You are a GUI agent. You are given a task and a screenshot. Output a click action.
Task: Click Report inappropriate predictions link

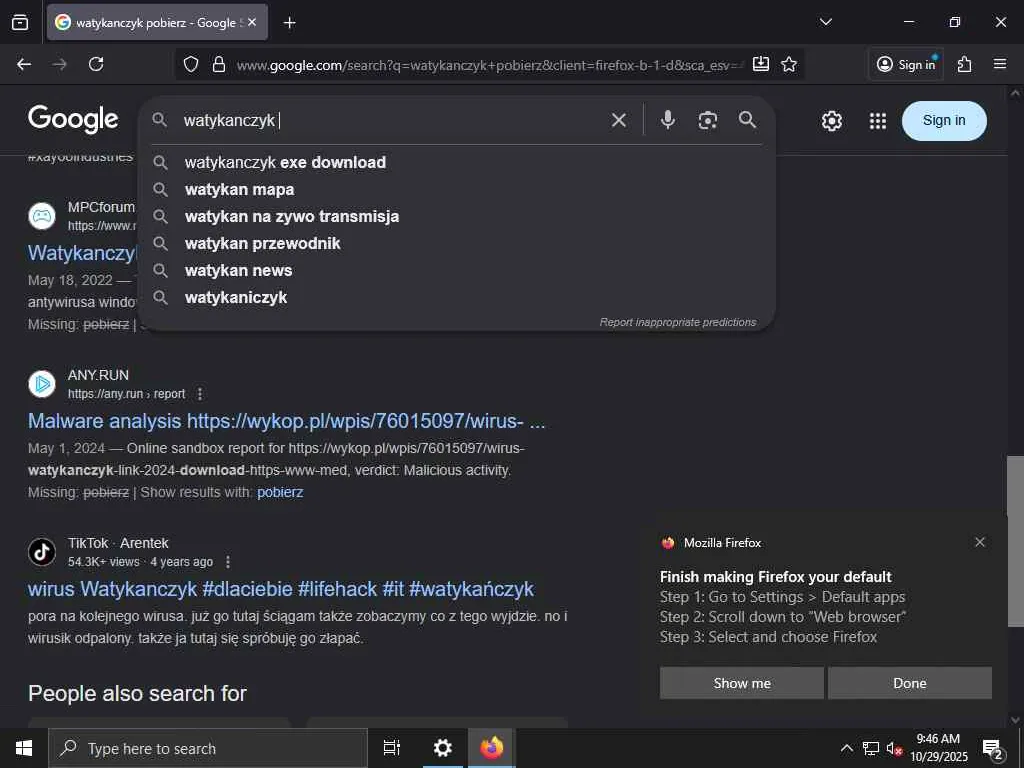tap(678, 322)
